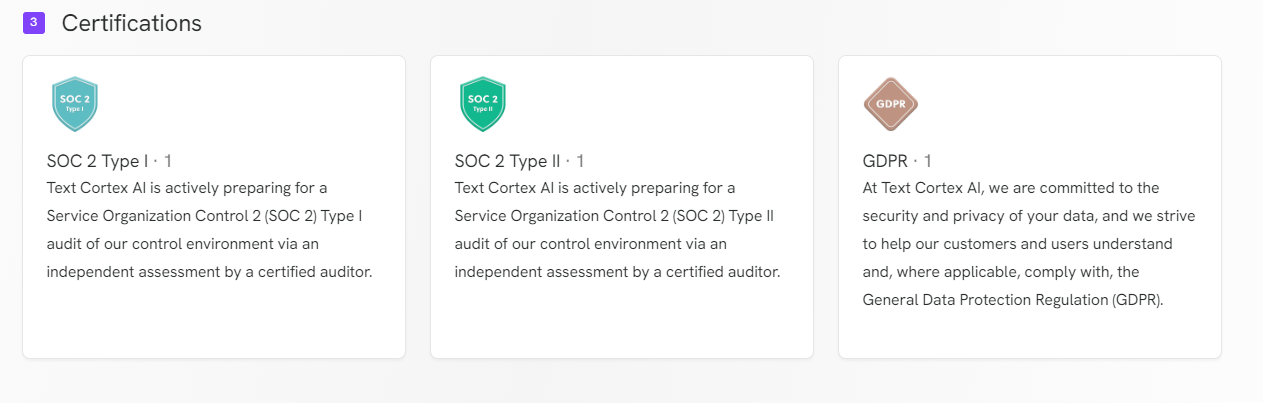1263x403 pixels.
Task: Click the count next to SOC 2 Type II
Action: 580,161
